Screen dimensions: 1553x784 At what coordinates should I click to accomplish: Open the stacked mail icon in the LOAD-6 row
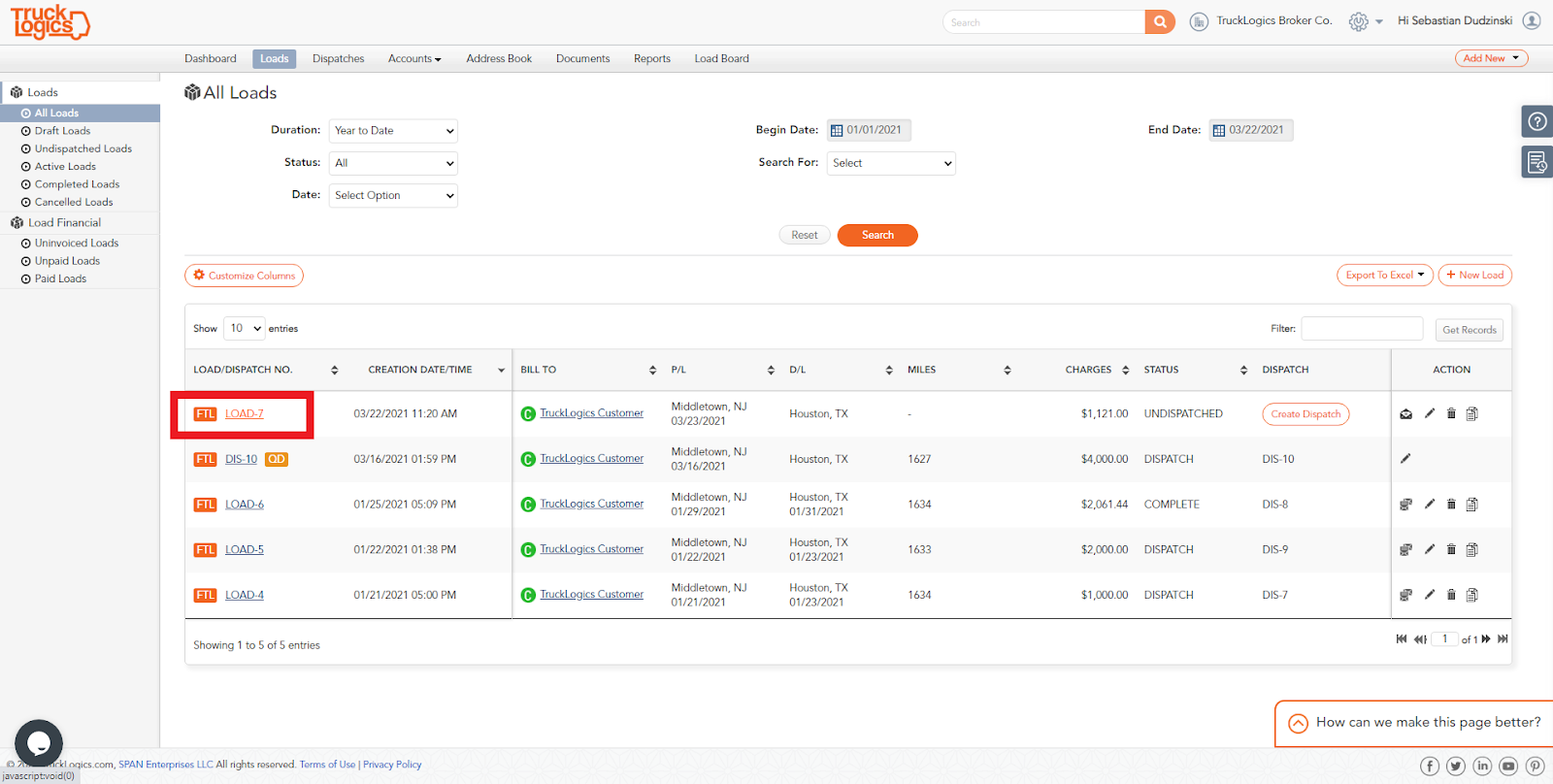[x=1405, y=505]
